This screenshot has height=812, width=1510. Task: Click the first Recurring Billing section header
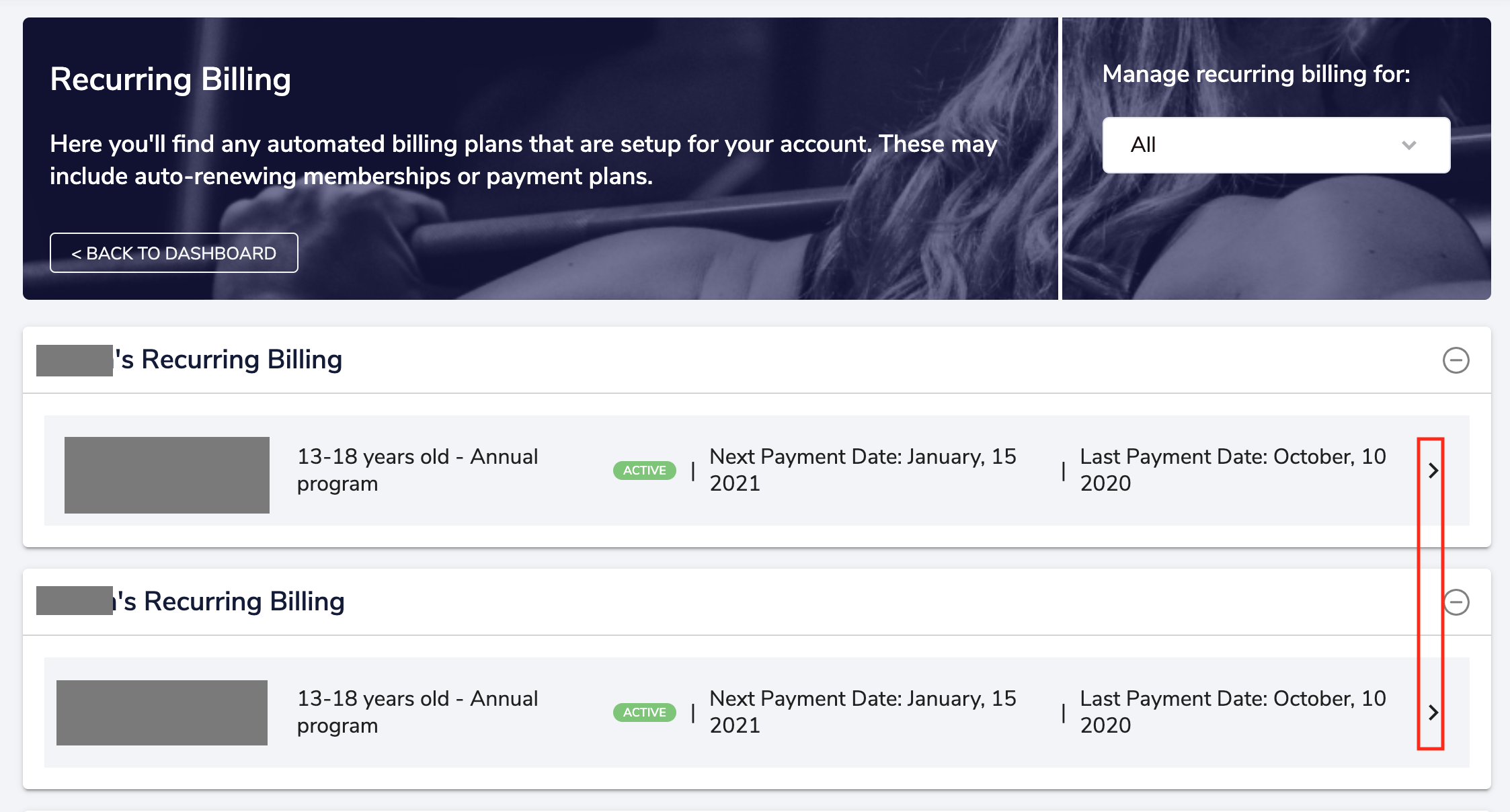(229, 360)
